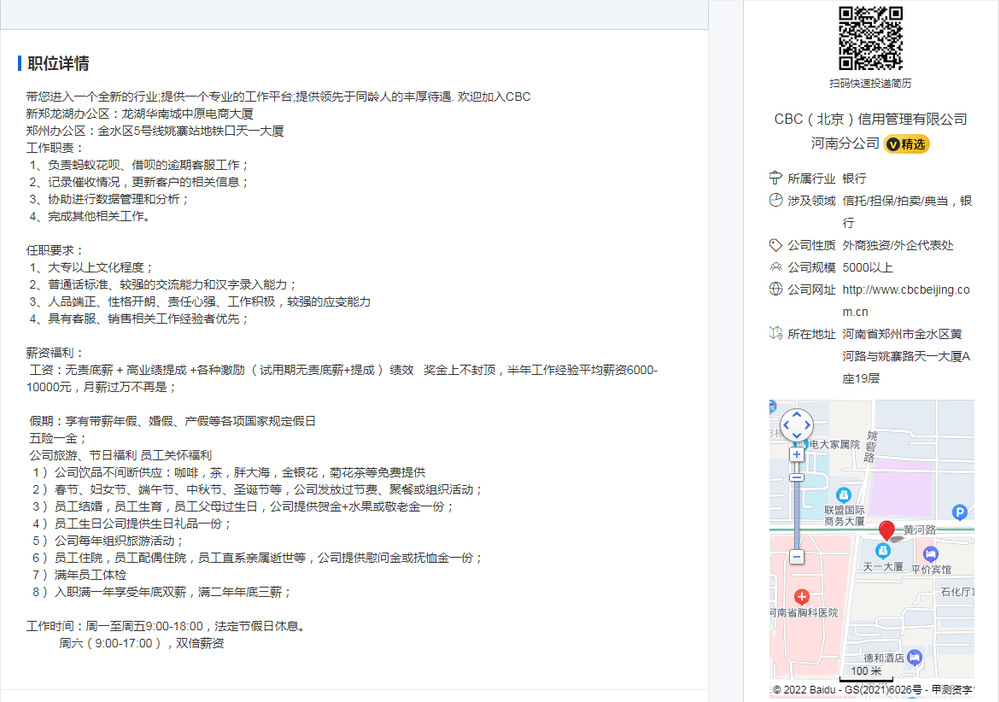Click the 公司规模 people icon
Image resolution: width=999 pixels, height=702 pixels.
[775, 267]
